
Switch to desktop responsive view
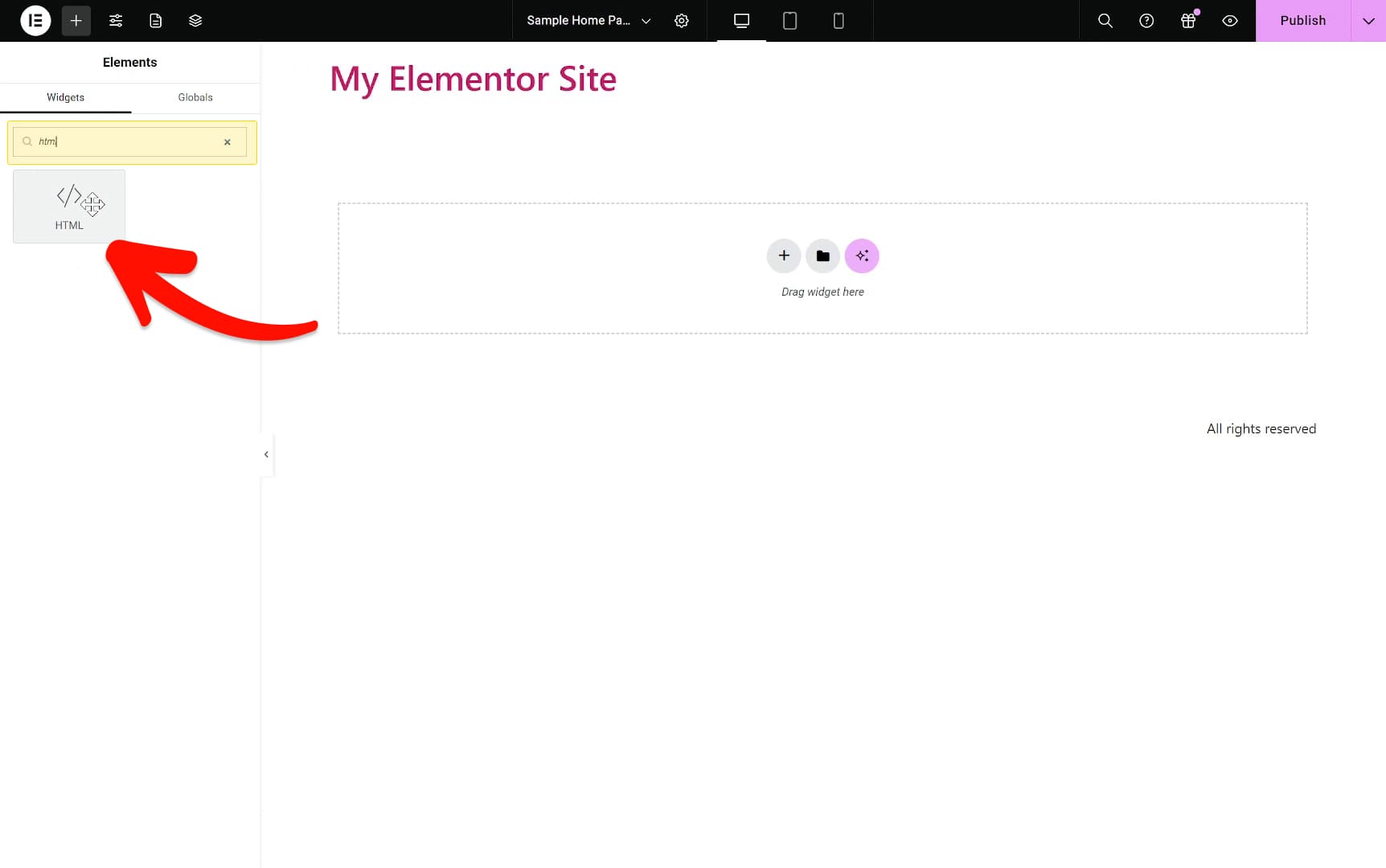(x=741, y=21)
